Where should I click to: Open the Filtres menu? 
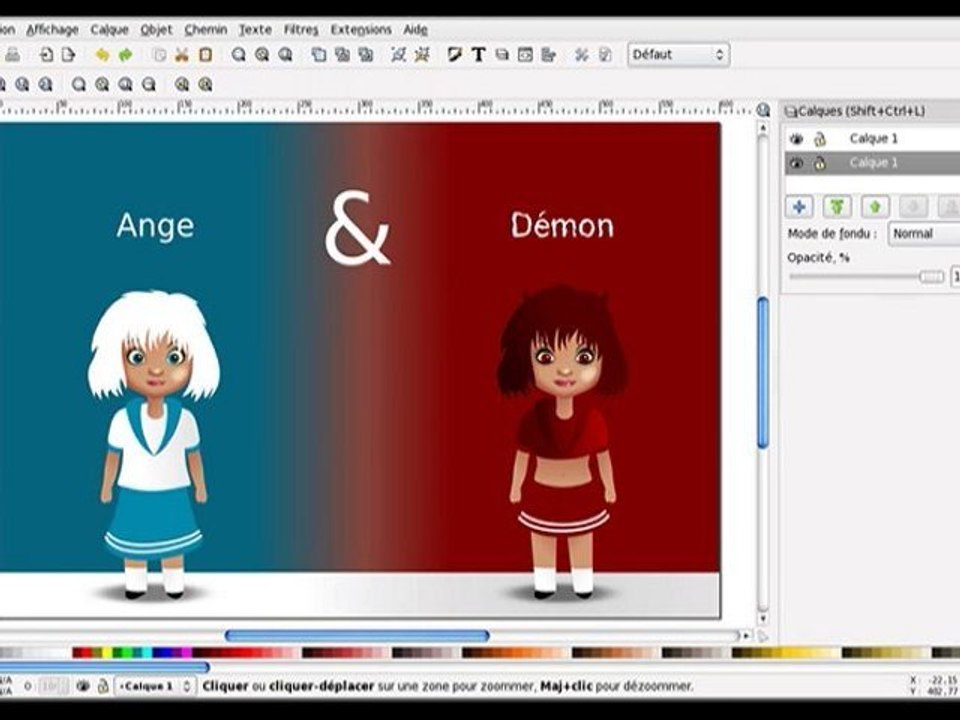(301, 29)
